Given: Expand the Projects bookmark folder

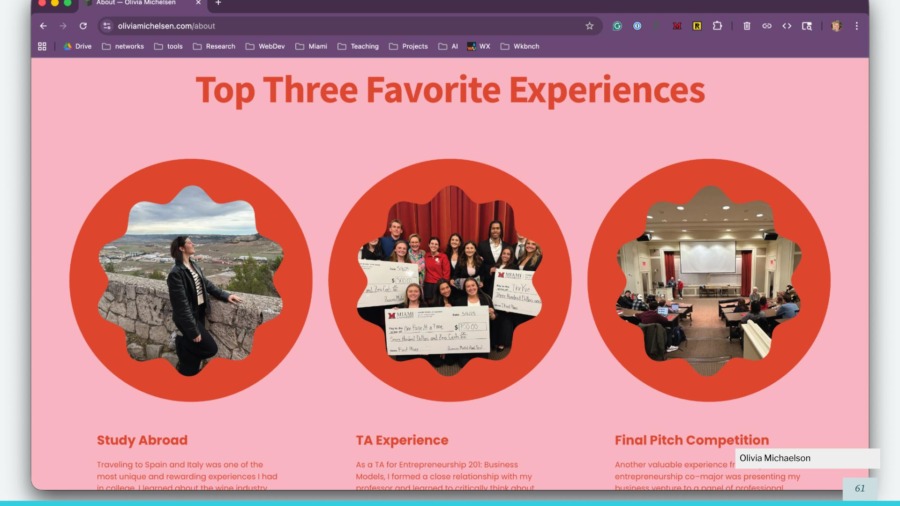Looking at the screenshot, I should pos(408,46).
